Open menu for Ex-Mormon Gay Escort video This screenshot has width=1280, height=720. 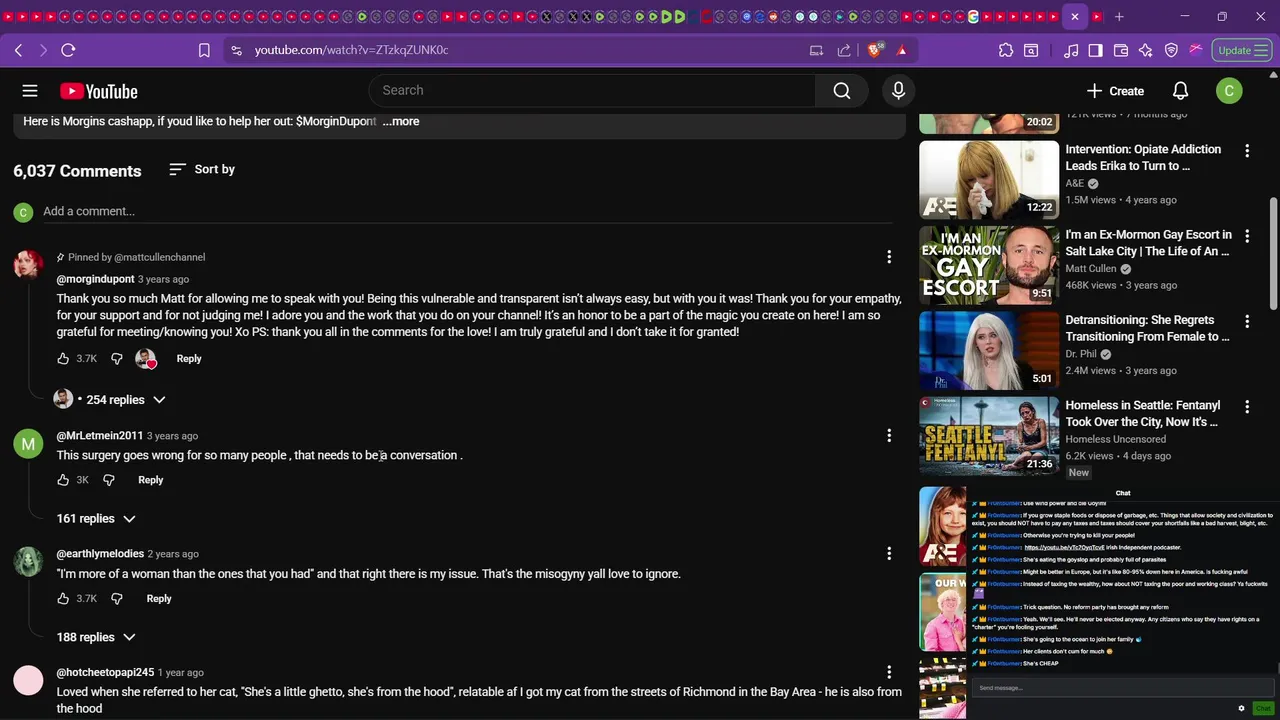(1247, 236)
